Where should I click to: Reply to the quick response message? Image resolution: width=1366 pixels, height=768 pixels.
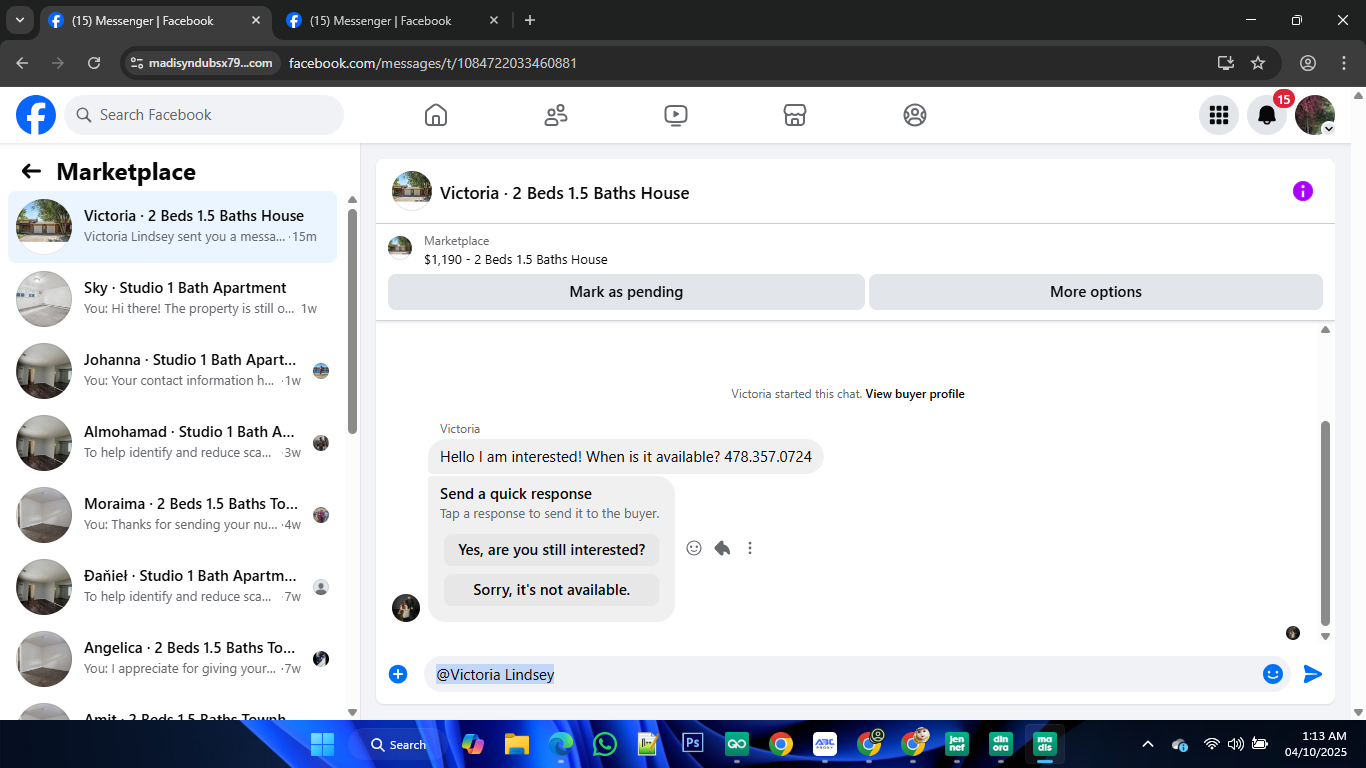click(x=722, y=548)
